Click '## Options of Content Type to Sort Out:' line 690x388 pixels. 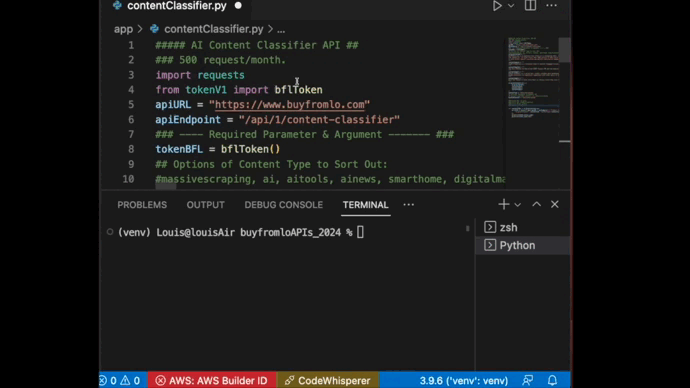point(272,164)
